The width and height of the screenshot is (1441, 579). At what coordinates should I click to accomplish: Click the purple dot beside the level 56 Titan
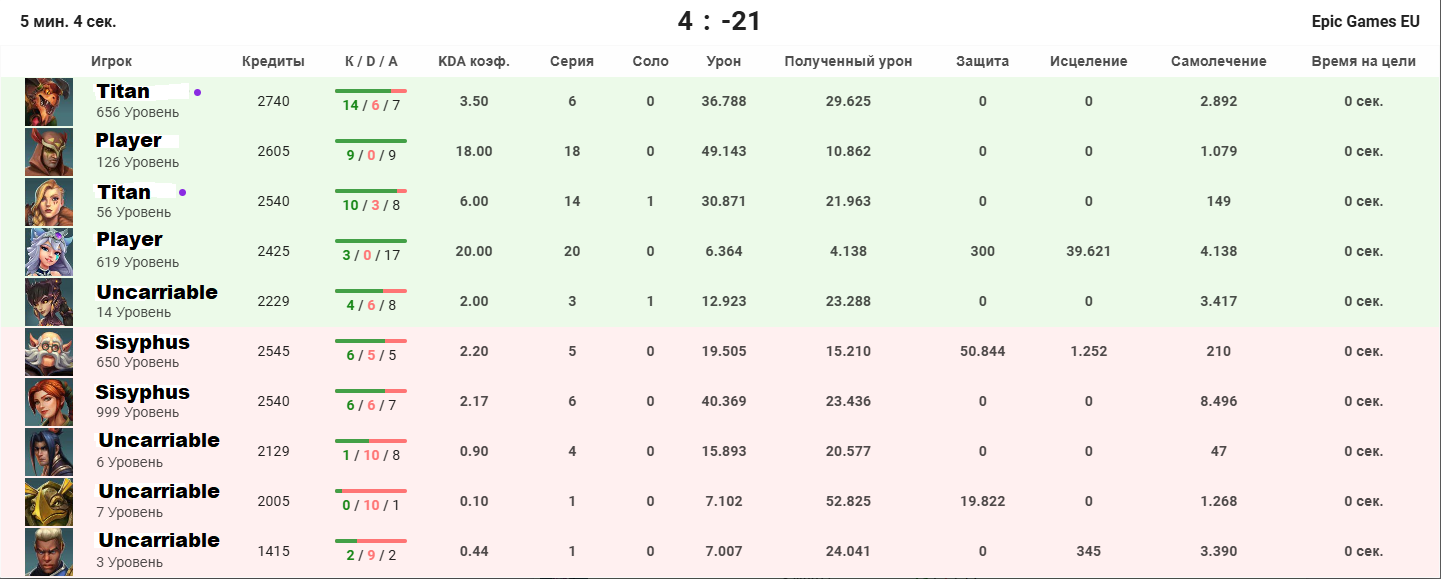[182, 192]
